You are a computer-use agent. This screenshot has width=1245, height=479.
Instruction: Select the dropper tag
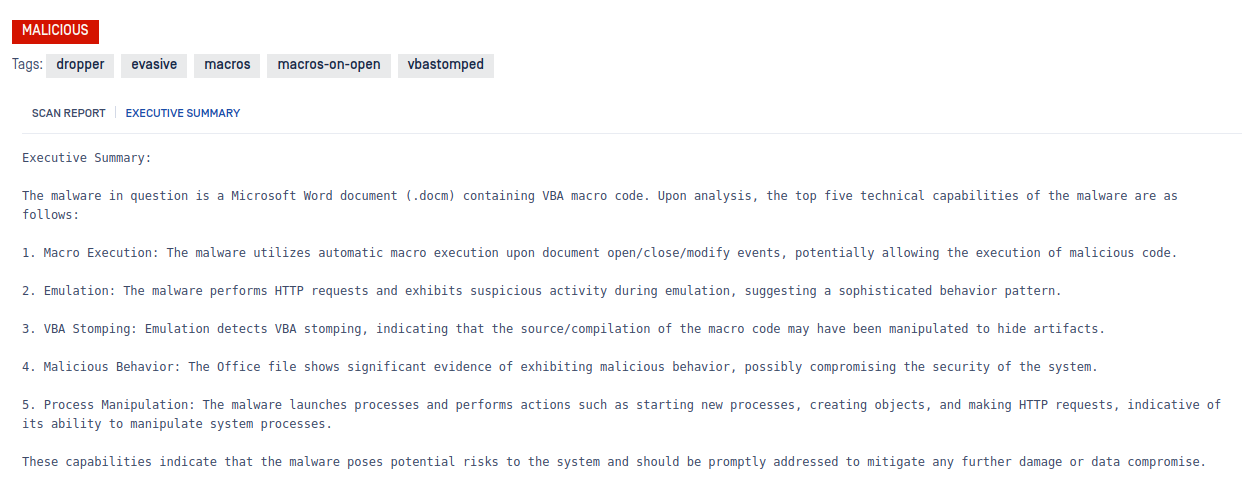click(x=80, y=65)
